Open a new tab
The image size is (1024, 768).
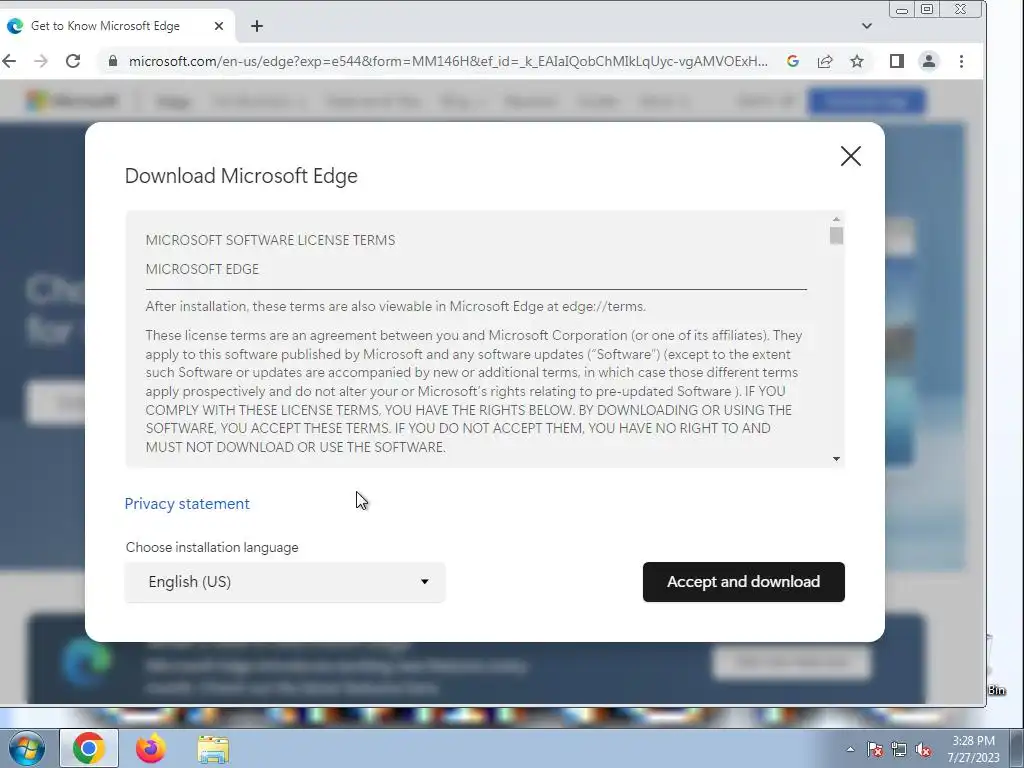[257, 26]
